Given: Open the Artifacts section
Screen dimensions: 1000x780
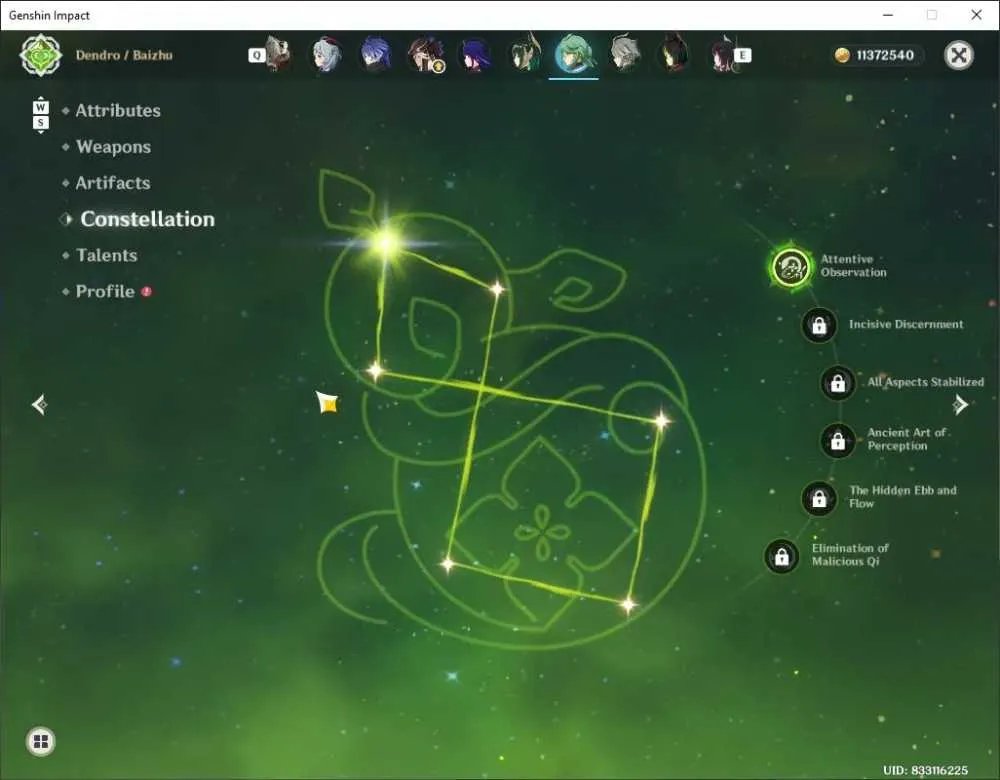Looking at the screenshot, I should coord(113,183).
